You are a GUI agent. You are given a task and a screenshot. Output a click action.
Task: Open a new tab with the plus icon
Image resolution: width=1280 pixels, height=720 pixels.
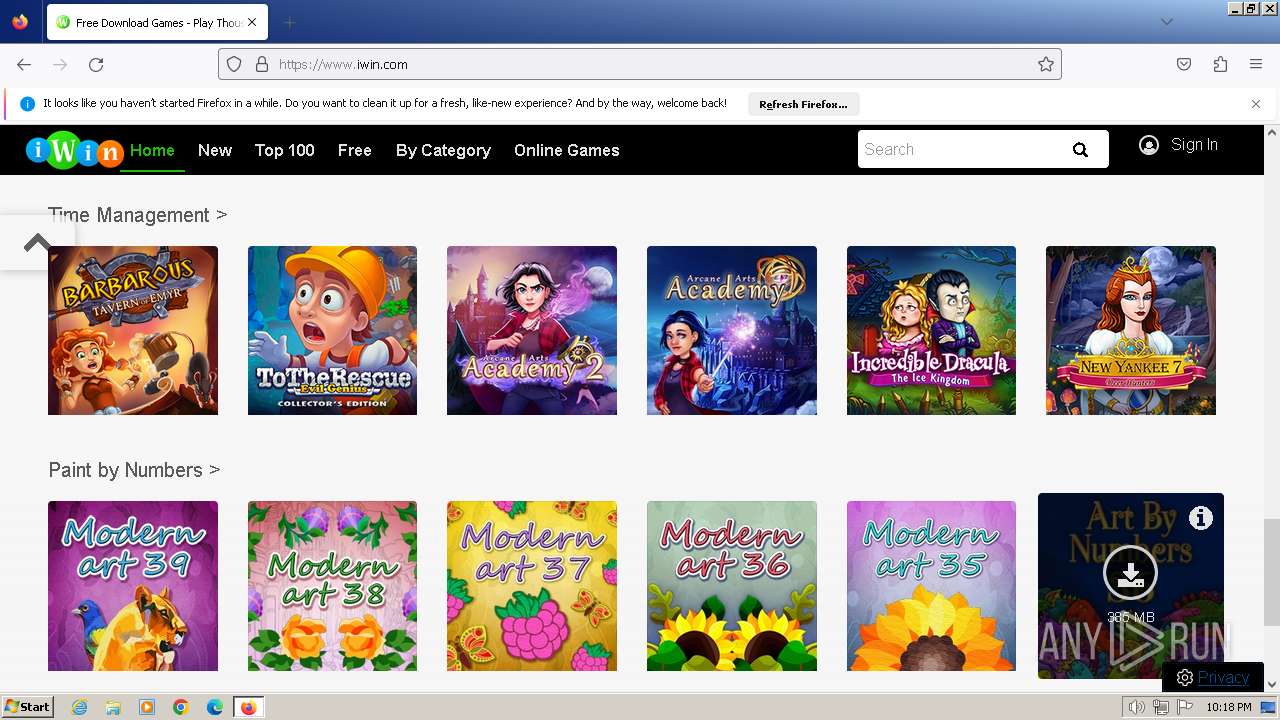coord(289,22)
